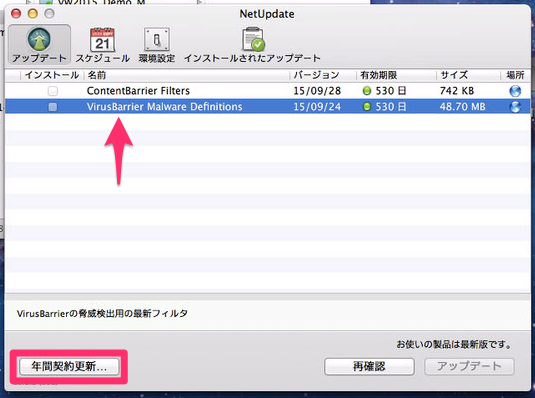Sort by the 有効期限 column header
Image resolution: width=535 pixels, height=398 pixels.
point(396,75)
